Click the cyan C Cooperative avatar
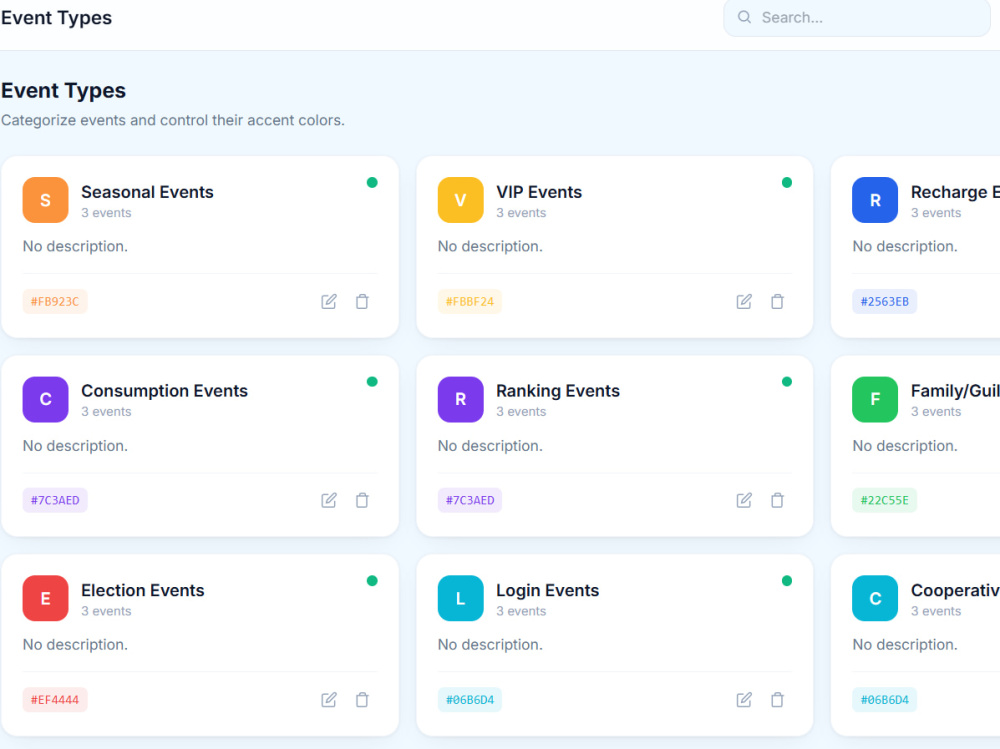Viewport: 1000px width, 749px height. (875, 598)
